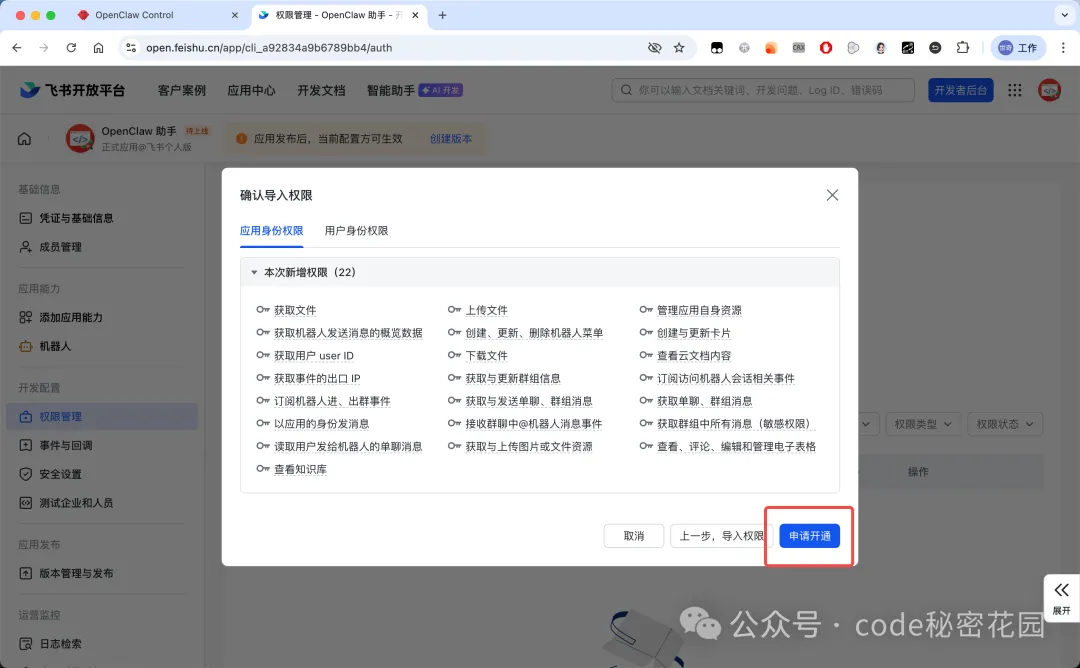Click the 展开 panel expander

click(1061, 598)
